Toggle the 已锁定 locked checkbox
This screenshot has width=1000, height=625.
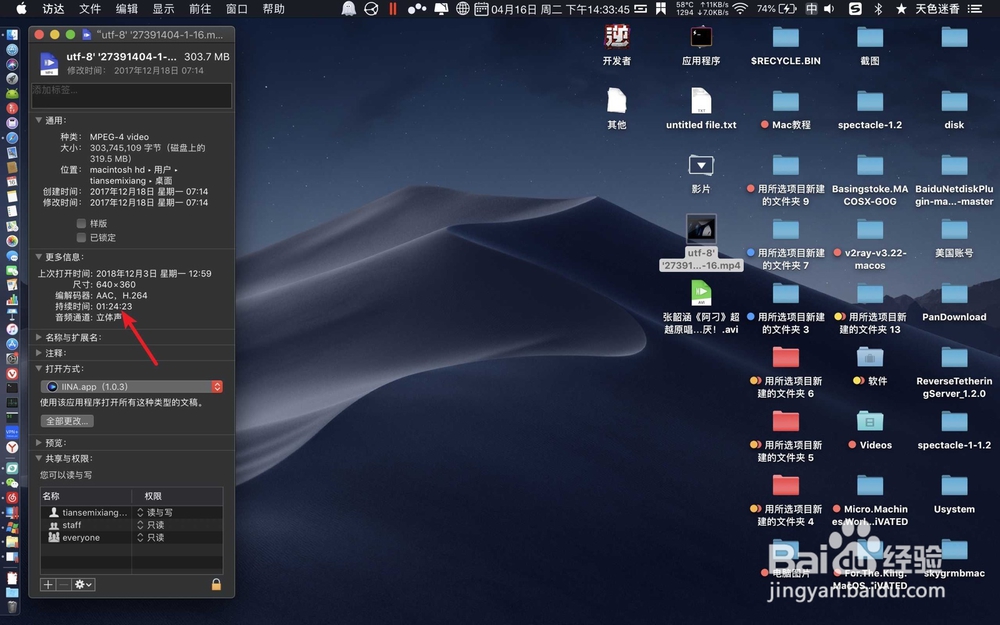(81, 237)
